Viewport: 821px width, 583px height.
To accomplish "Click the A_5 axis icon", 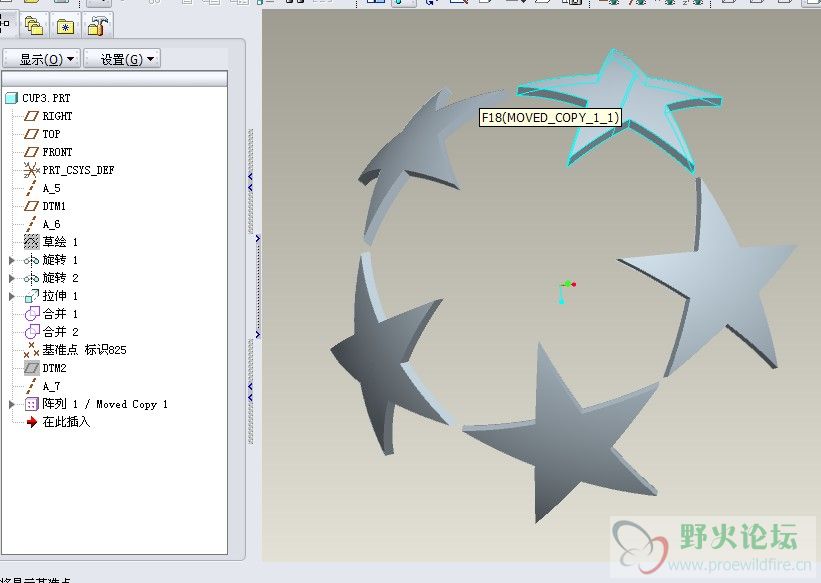I will (31, 188).
